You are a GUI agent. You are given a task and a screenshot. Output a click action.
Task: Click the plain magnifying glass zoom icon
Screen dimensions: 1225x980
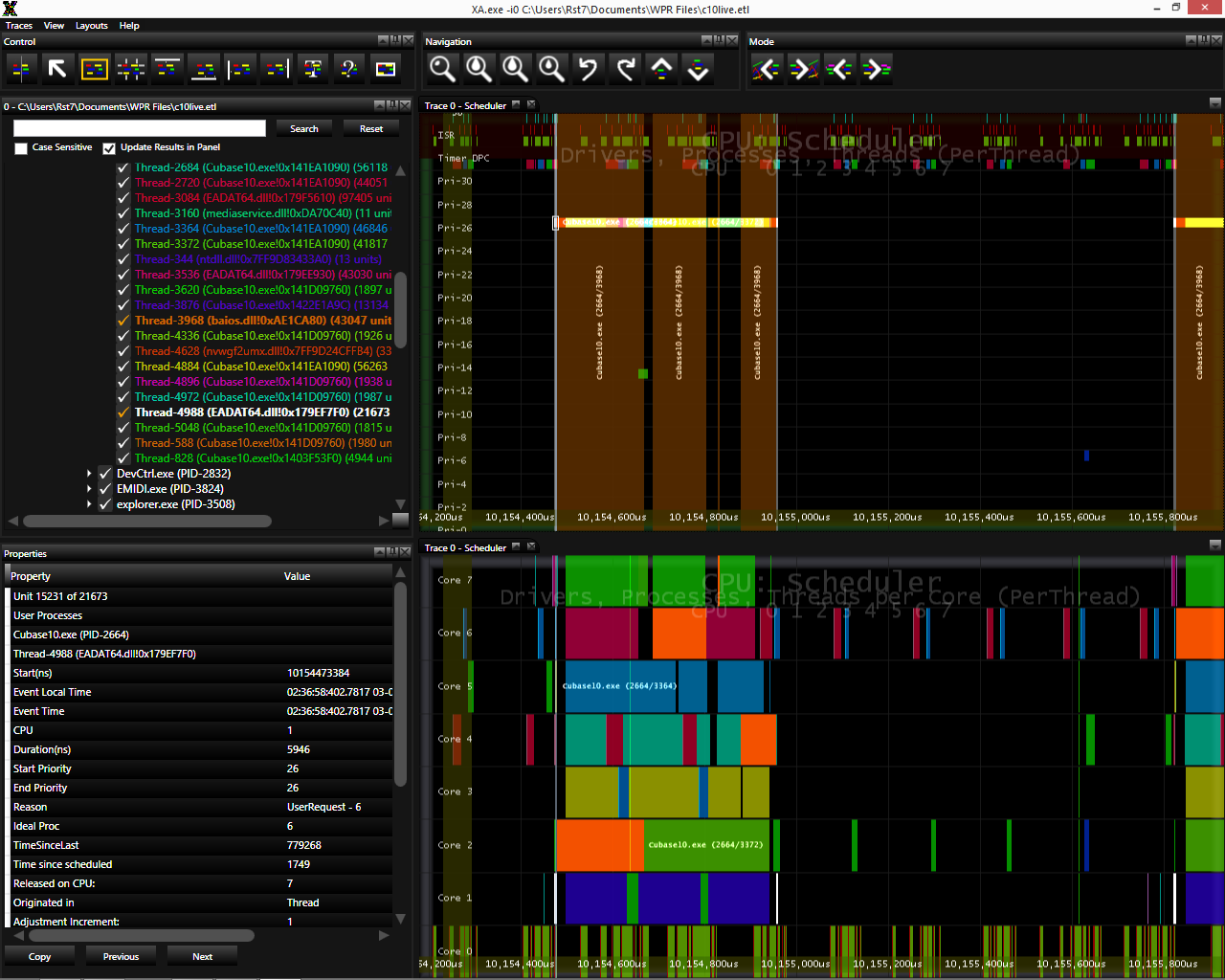[442, 69]
